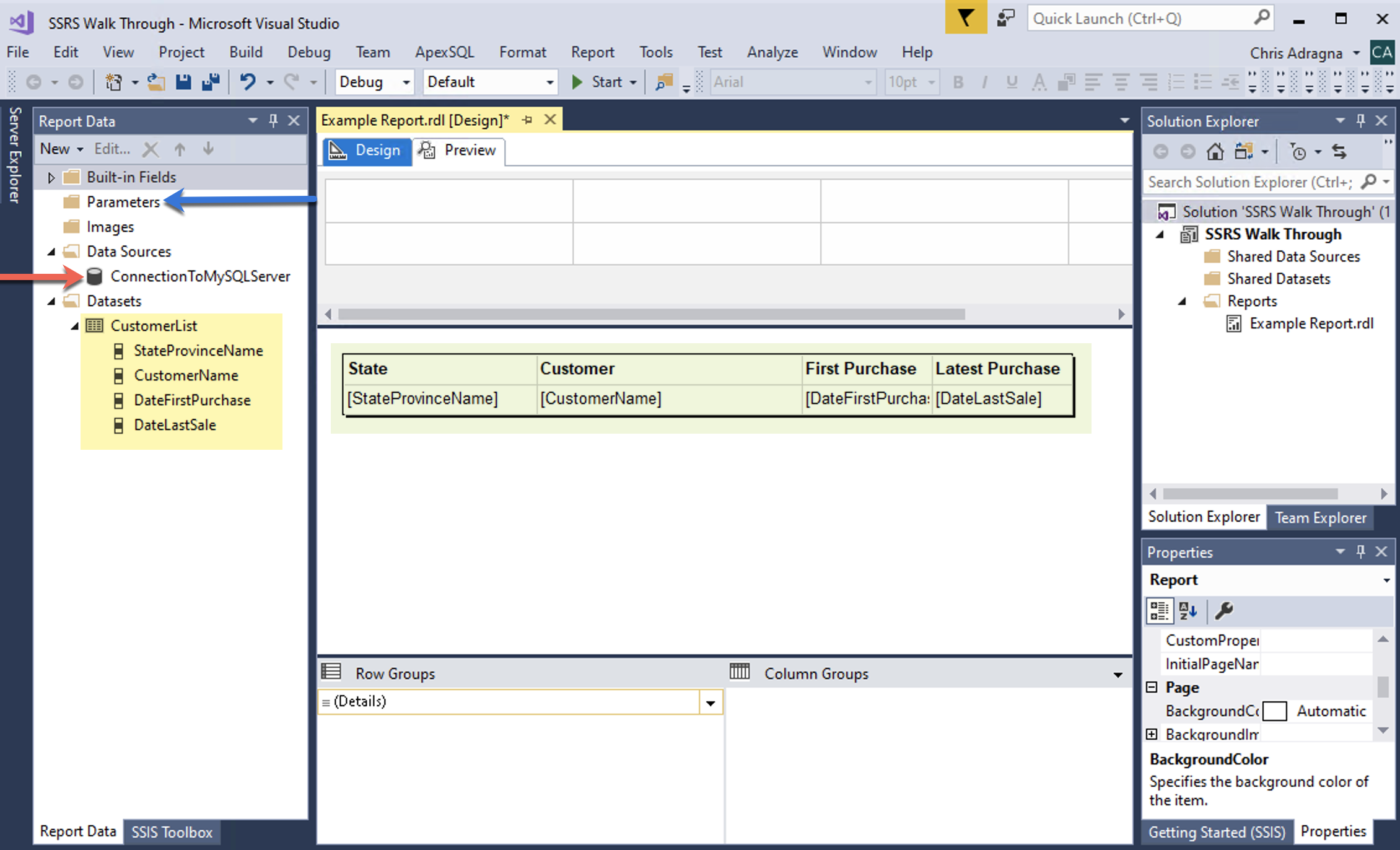Click the feedback filter flag icon

click(x=965, y=17)
